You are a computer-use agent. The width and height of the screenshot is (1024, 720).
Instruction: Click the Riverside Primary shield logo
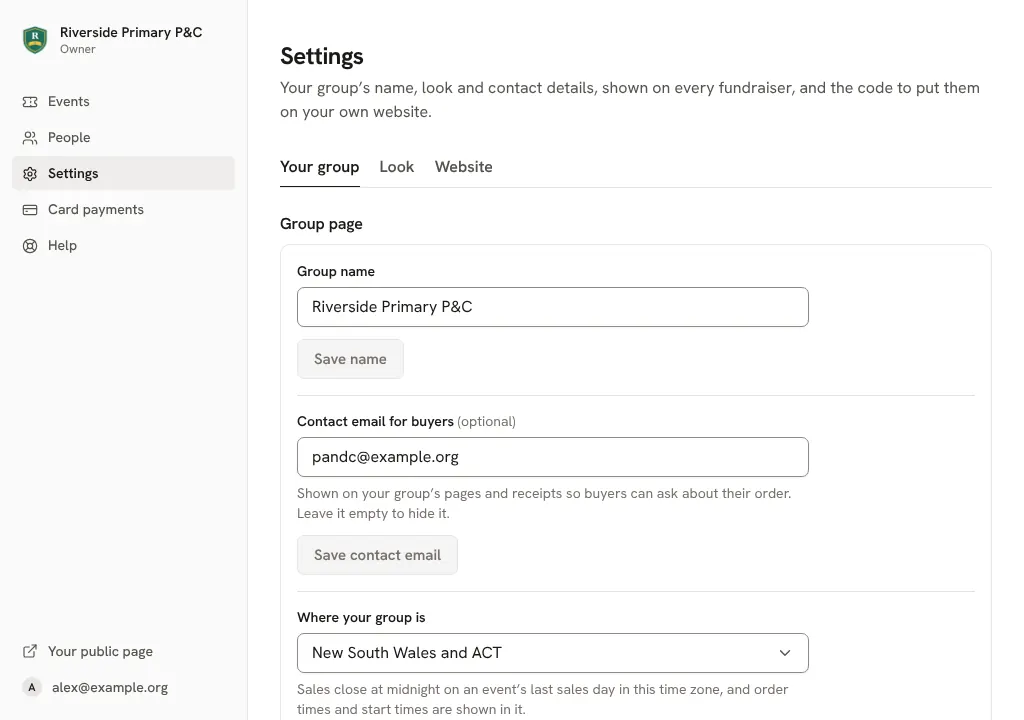[35, 40]
